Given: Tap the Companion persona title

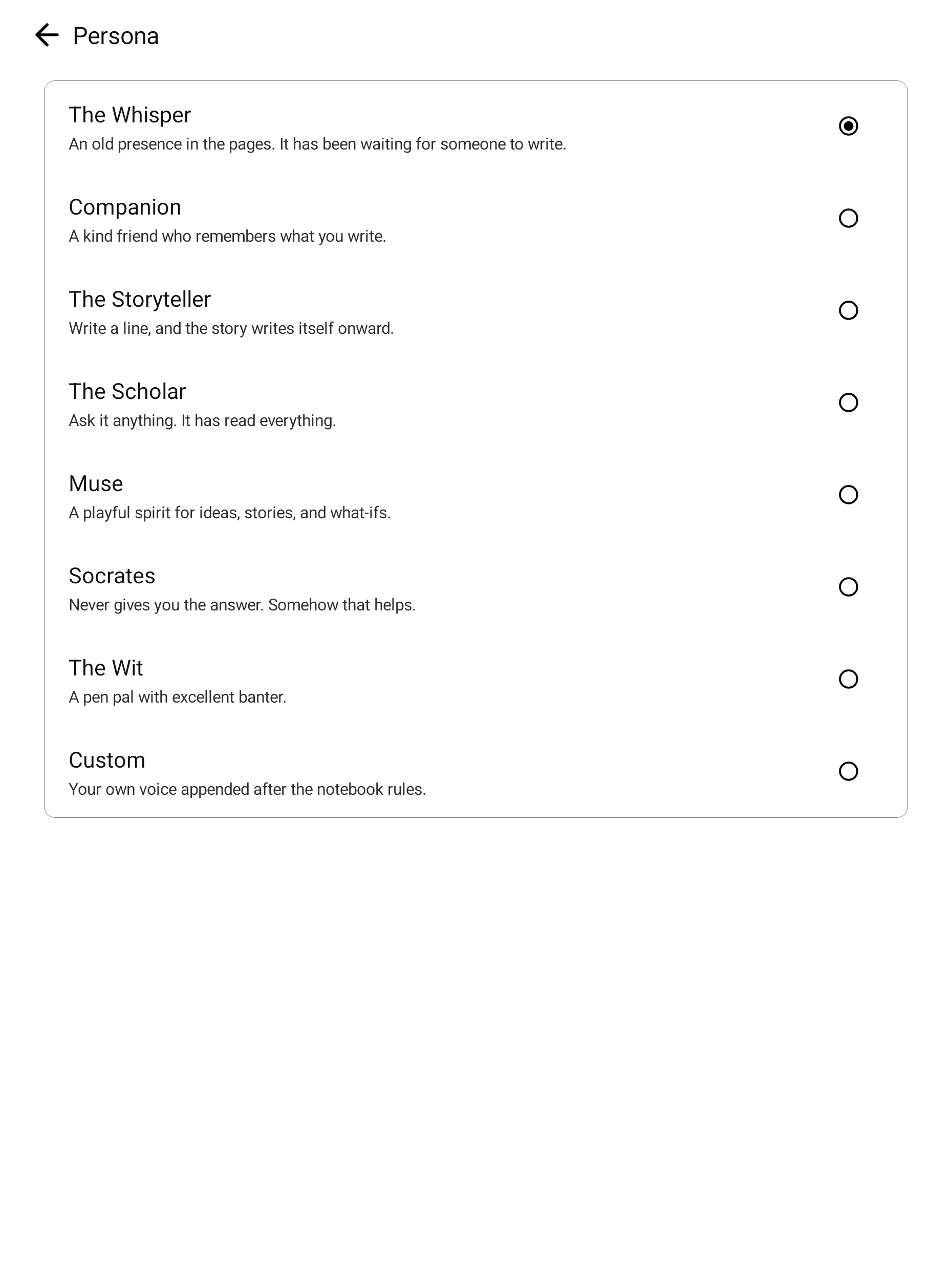Looking at the screenshot, I should click(125, 207).
